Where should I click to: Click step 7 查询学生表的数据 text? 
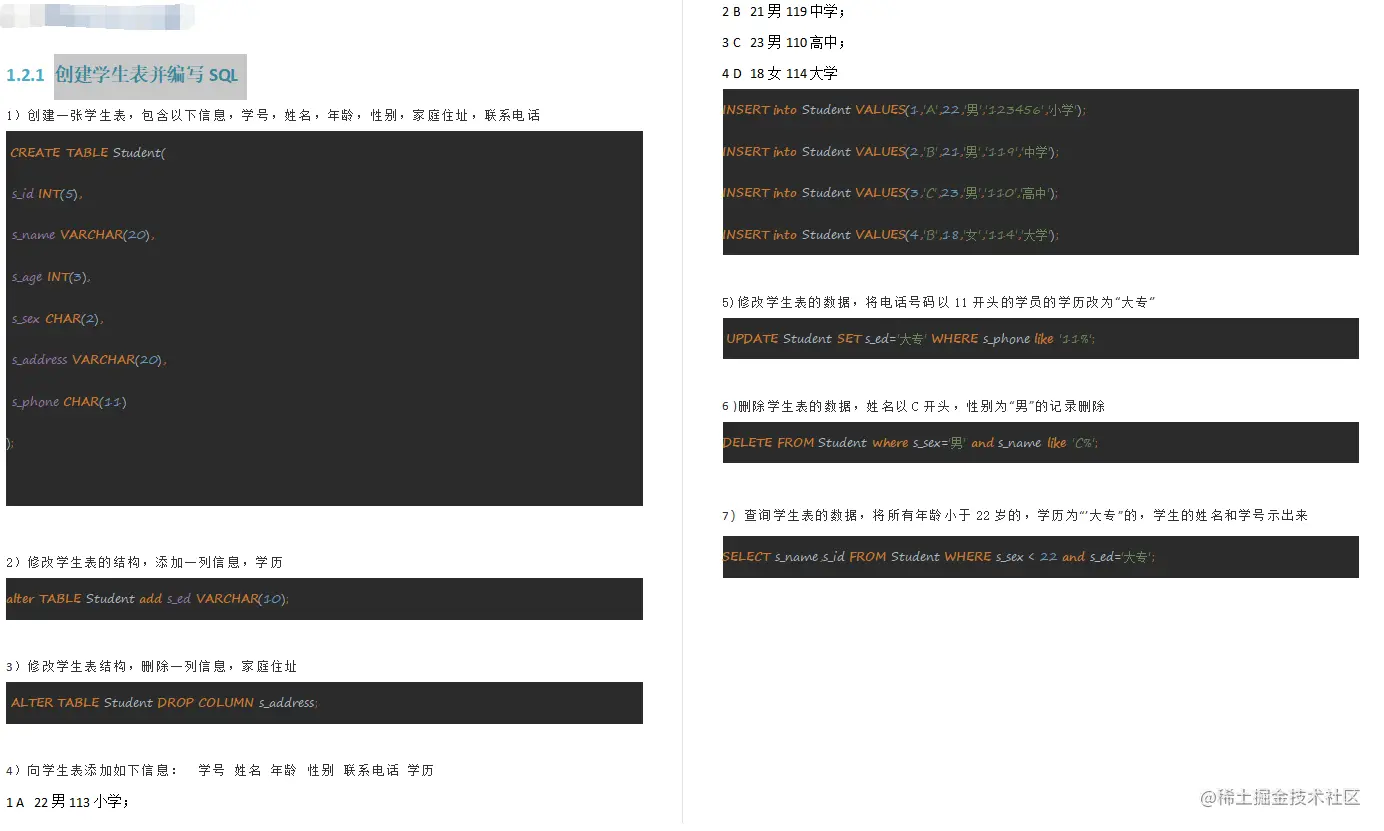click(1000, 513)
